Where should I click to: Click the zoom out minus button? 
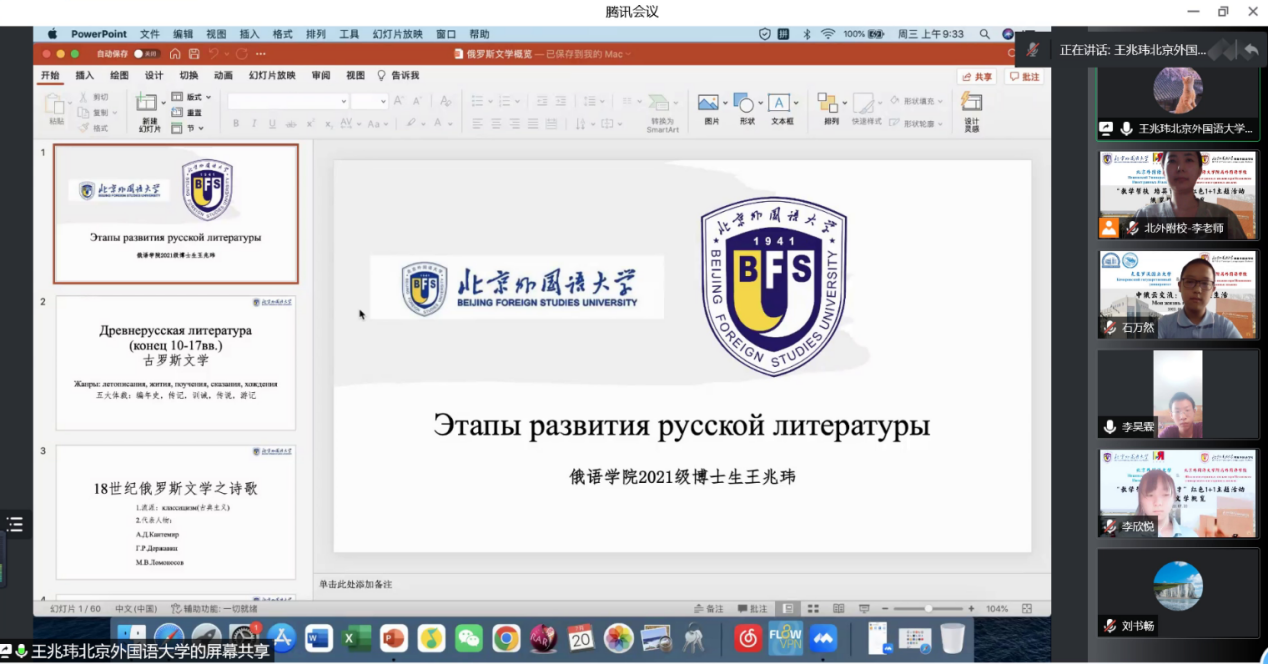pyautogui.click(x=886, y=609)
